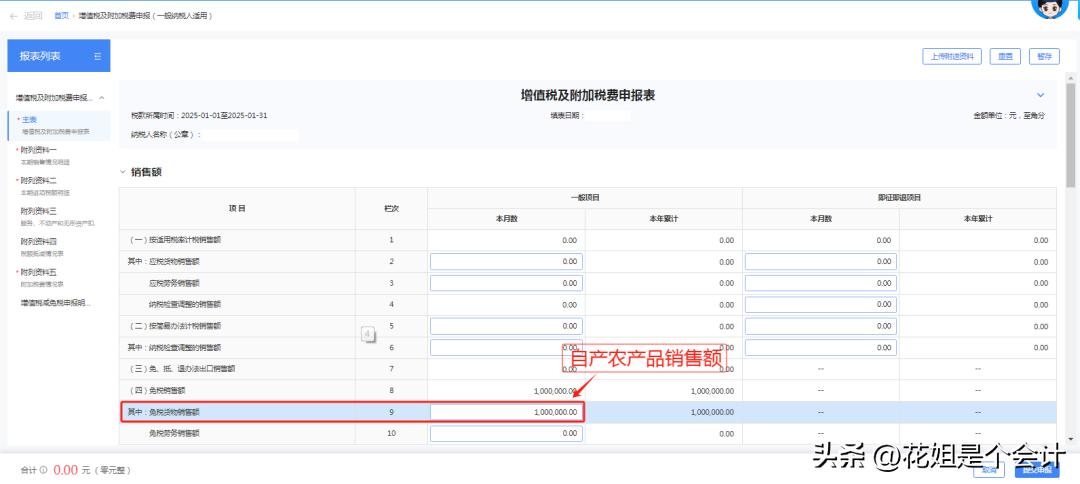Click 填表日期 field
Viewport: 1080px width, 484px height.
[x=608, y=116]
